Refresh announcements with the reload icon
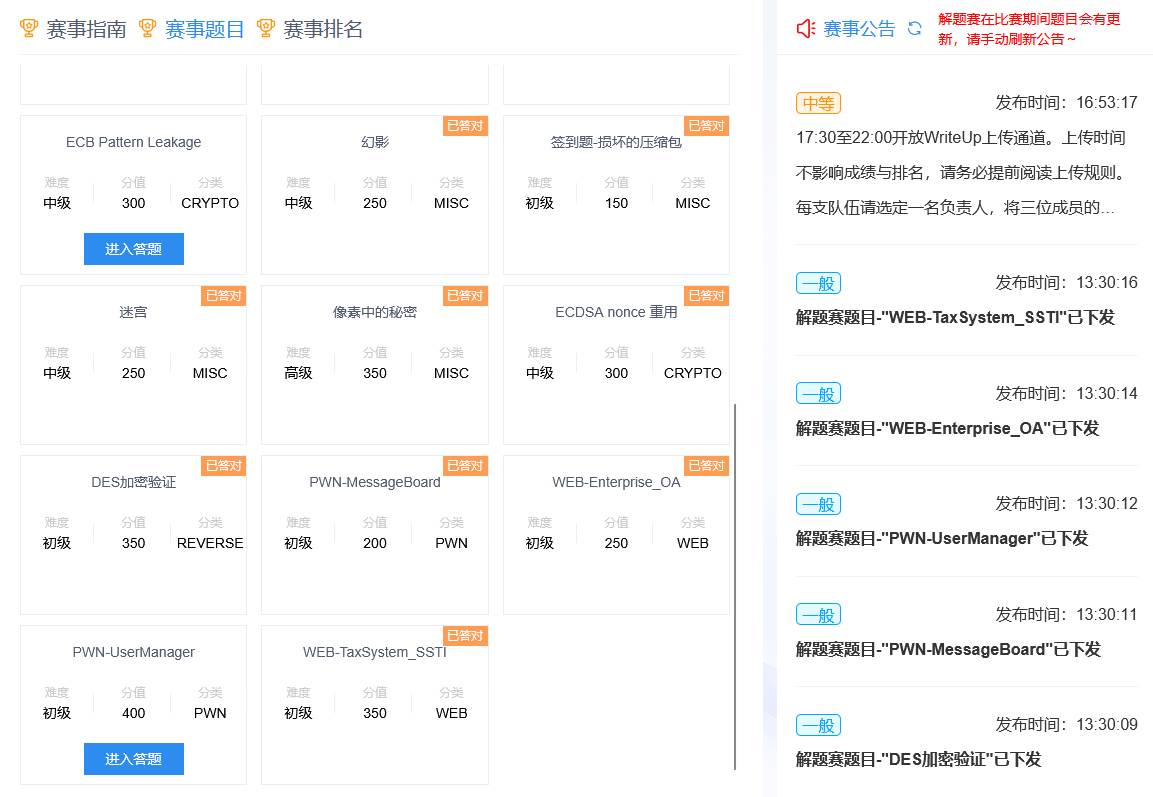The width and height of the screenshot is (1153, 797). tap(915, 29)
